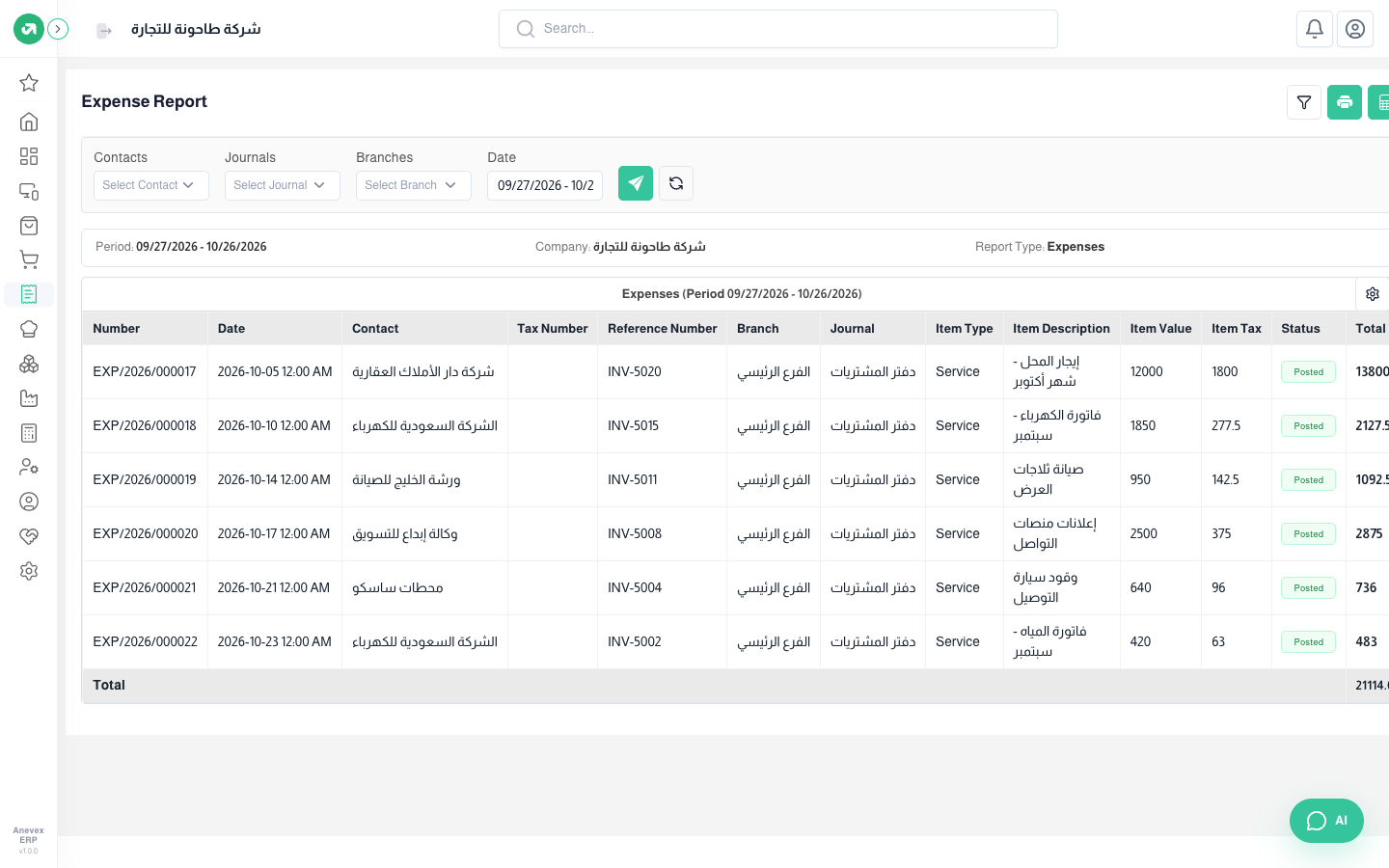
Task: Click the filter funnel icon
Action: pyautogui.click(x=1304, y=102)
